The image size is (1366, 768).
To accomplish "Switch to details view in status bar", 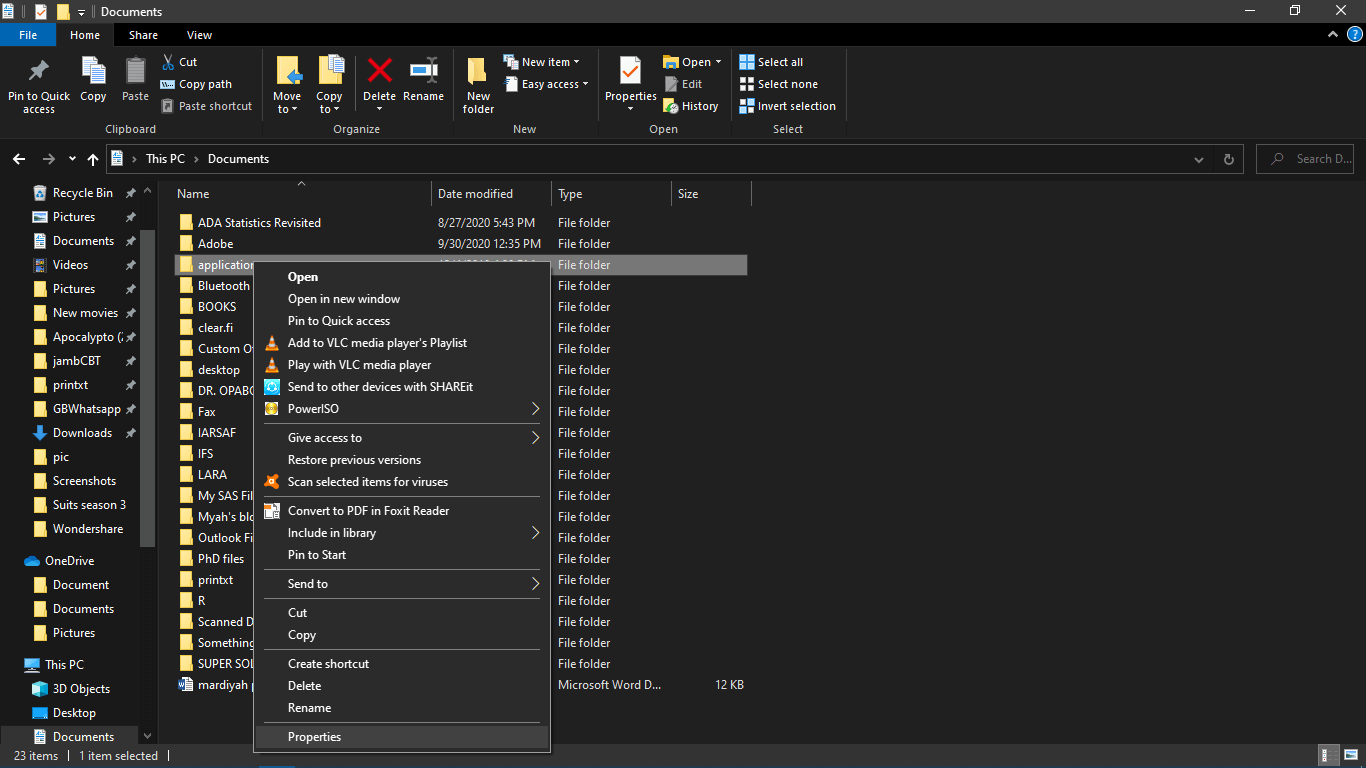I will point(1328,755).
